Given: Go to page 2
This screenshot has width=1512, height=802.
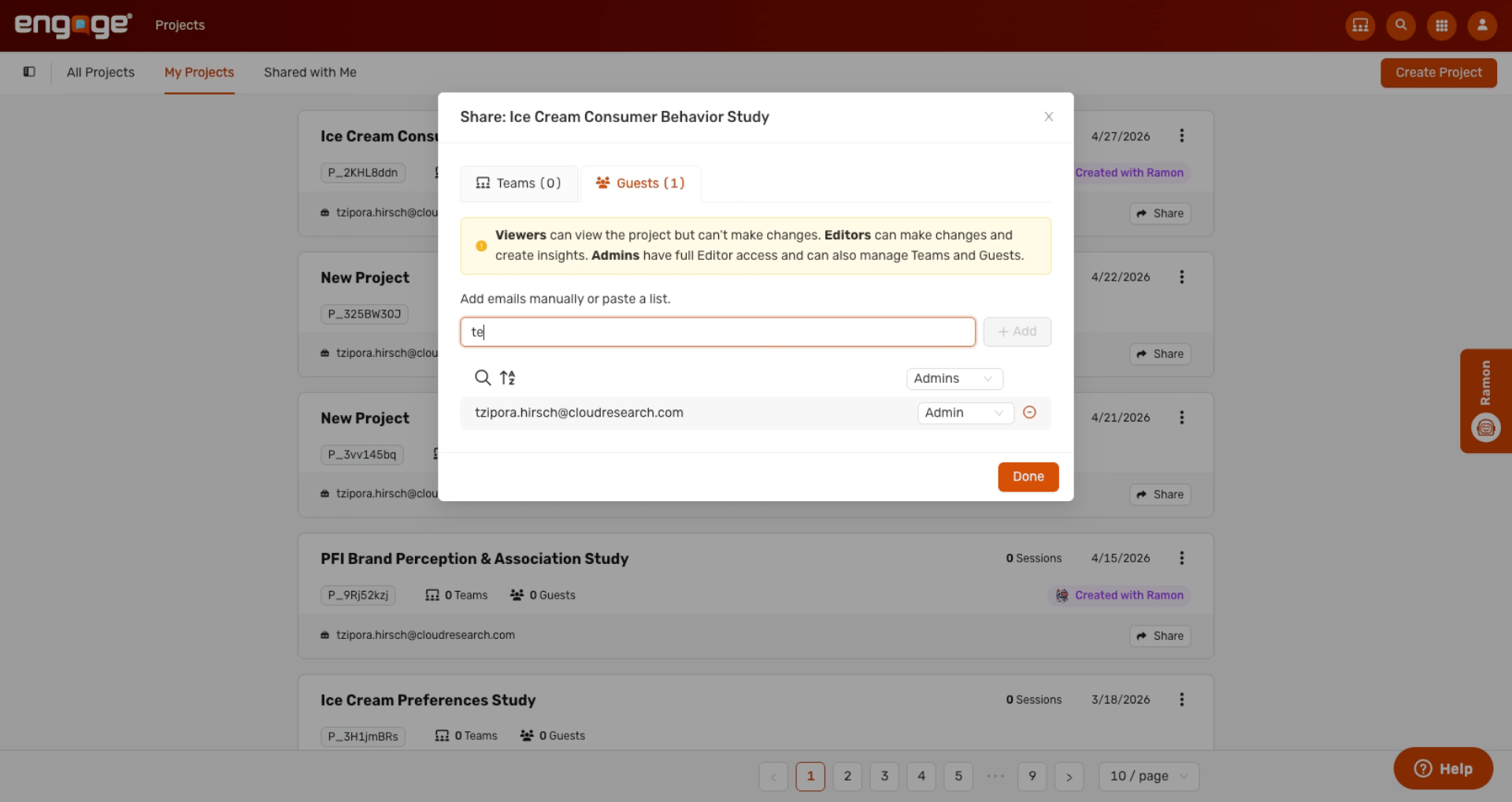Looking at the screenshot, I should [x=847, y=777].
